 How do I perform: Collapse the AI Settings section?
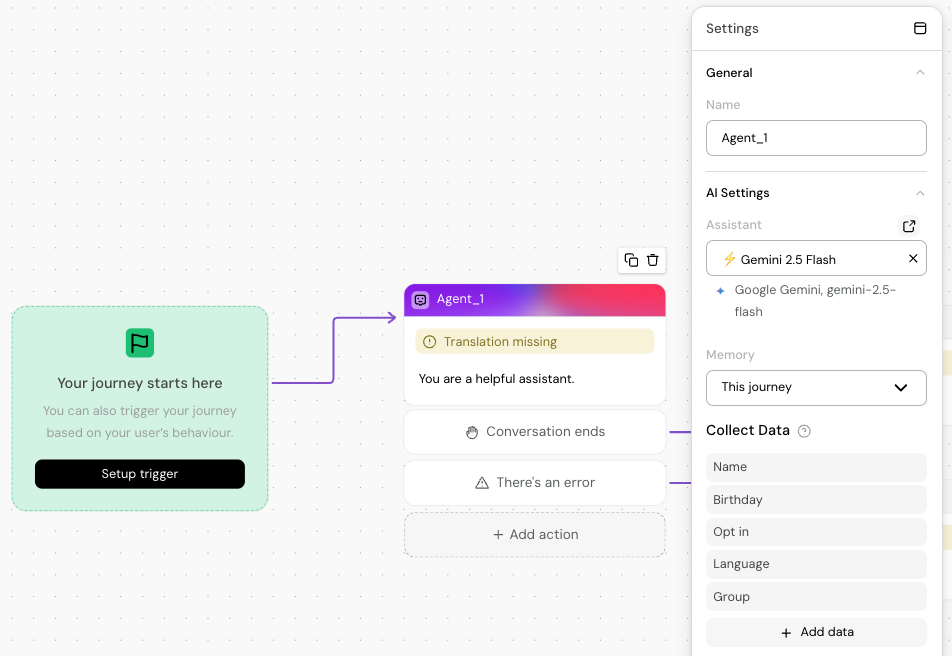pos(920,193)
